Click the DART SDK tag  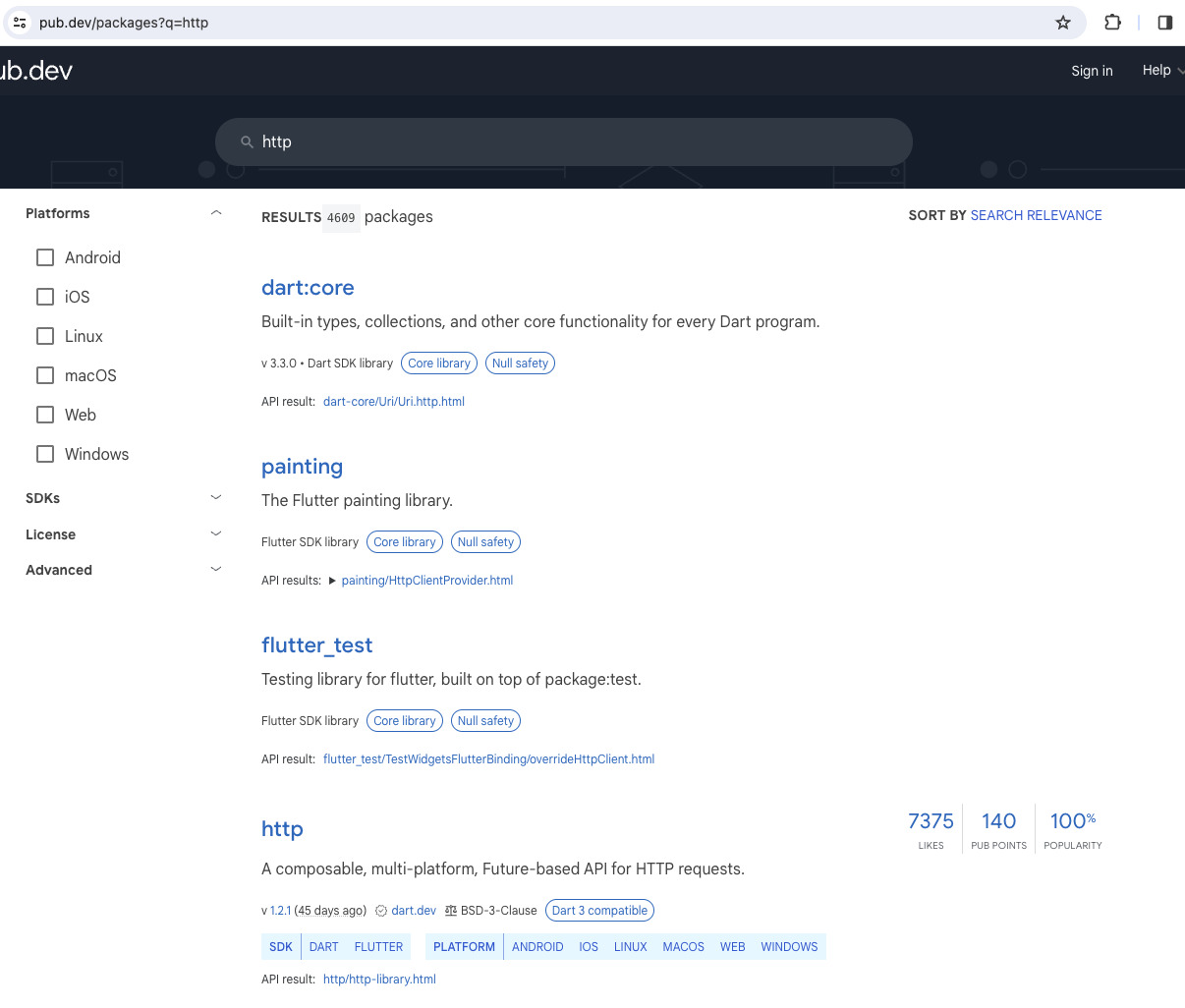(323, 947)
